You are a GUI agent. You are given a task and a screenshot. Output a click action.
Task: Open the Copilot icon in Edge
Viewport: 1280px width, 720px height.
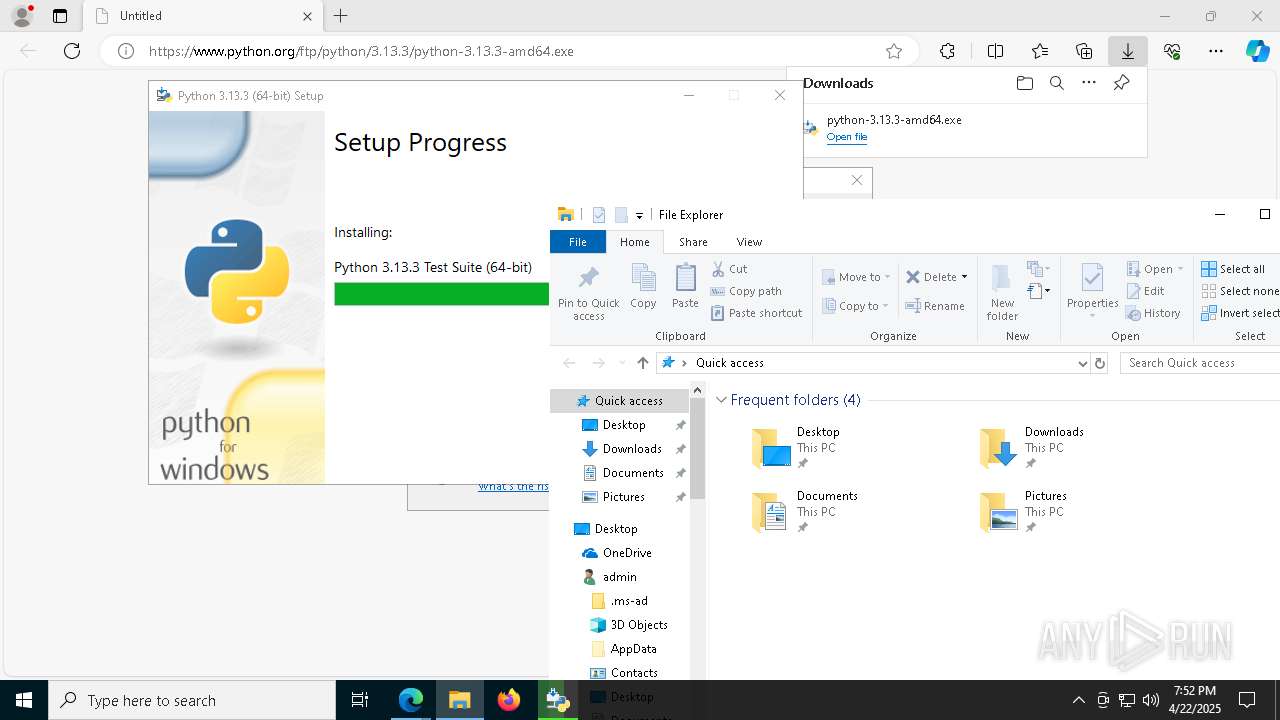coord(1258,51)
